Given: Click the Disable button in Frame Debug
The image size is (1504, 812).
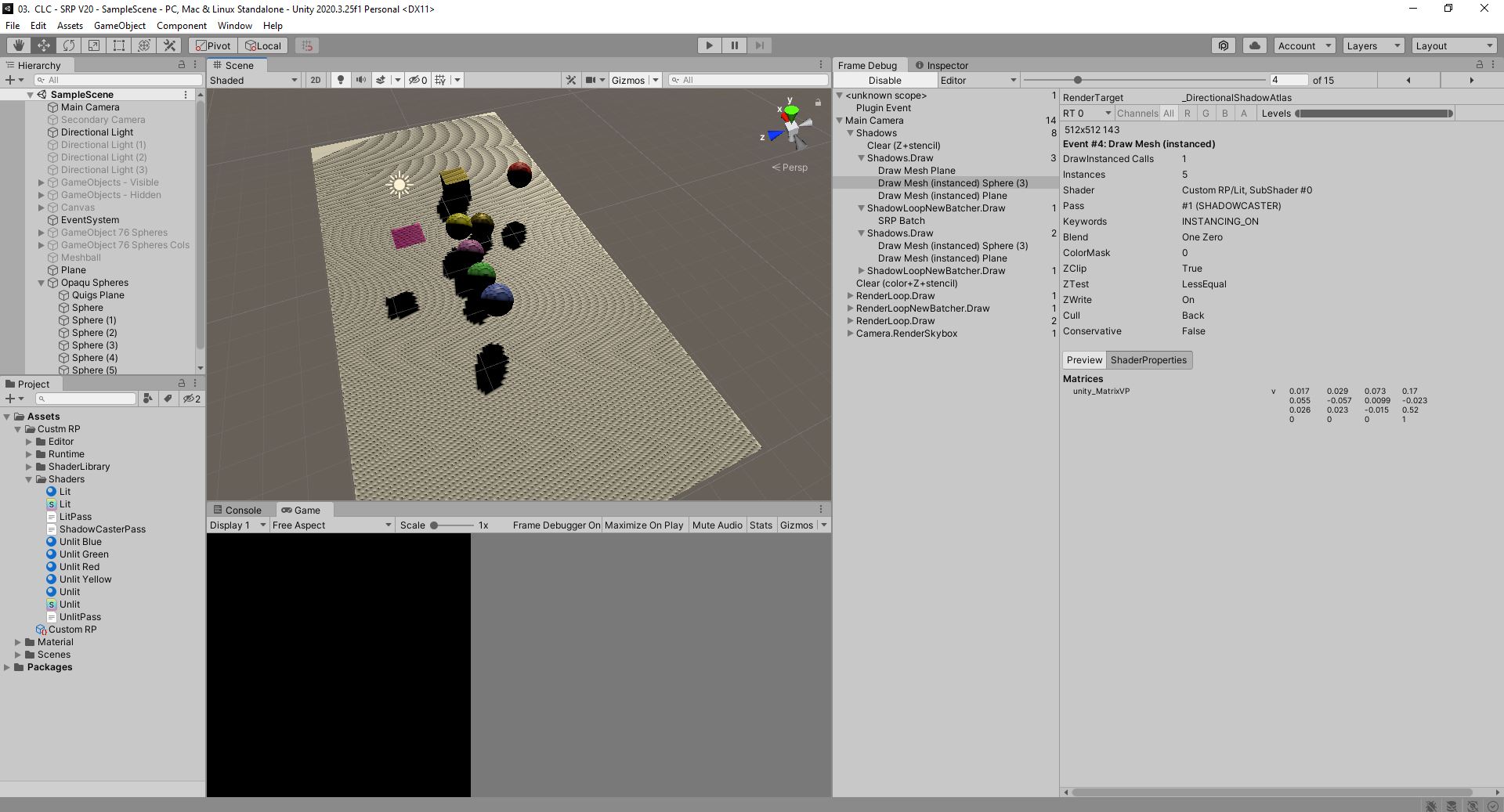Looking at the screenshot, I should pos(884,80).
